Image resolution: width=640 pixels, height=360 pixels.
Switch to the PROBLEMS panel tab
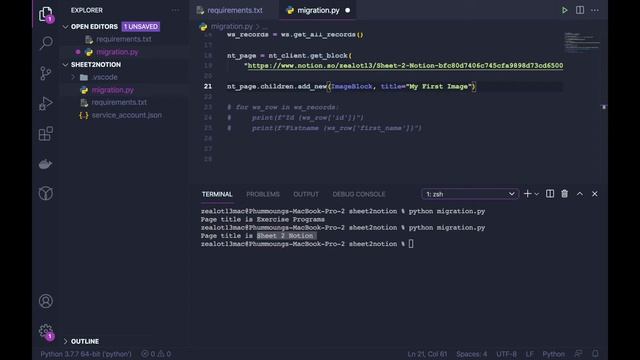263,194
